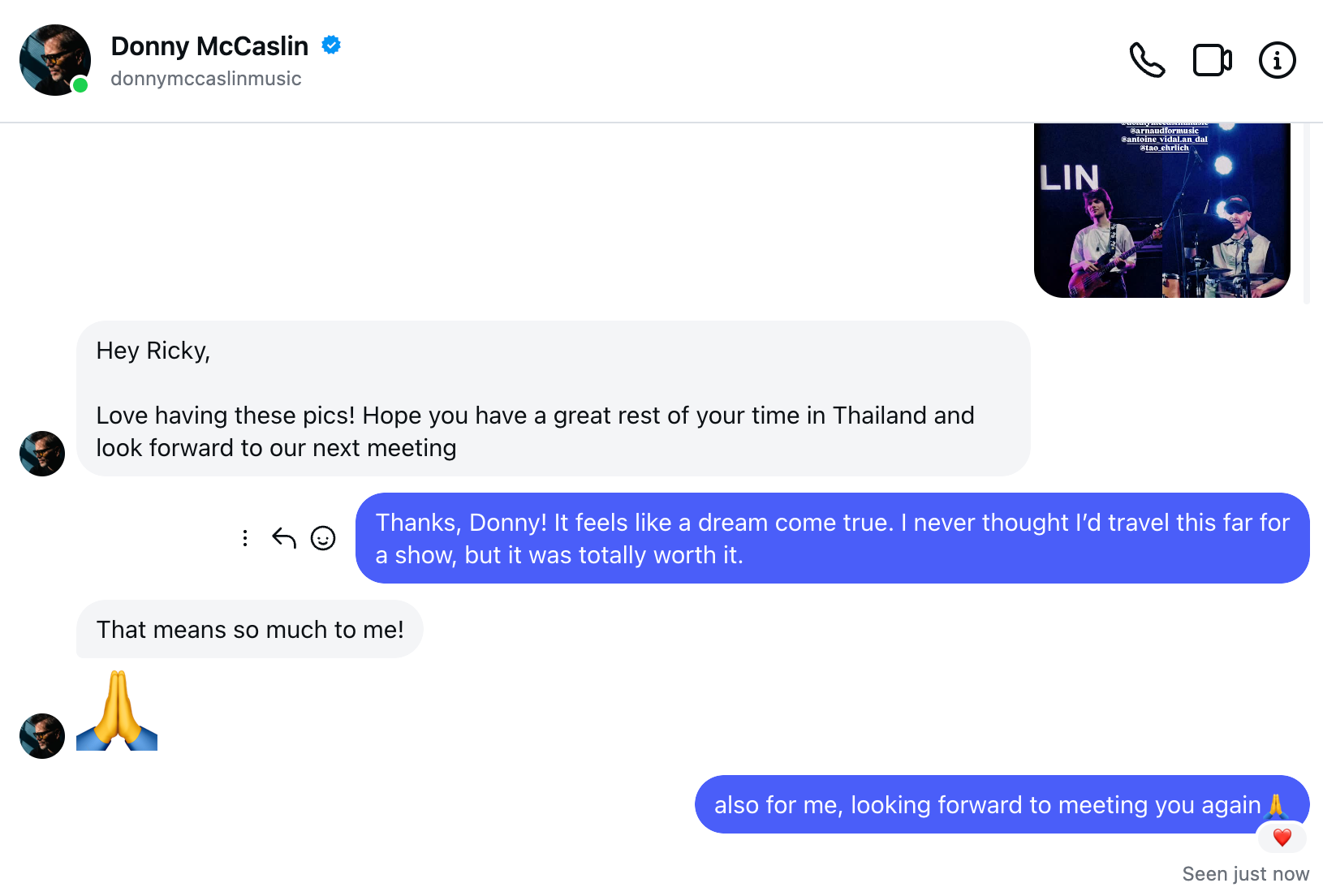The image size is (1323, 896).
Task: Click the Donny McCaslin name link
Action: tap(209, 46)
